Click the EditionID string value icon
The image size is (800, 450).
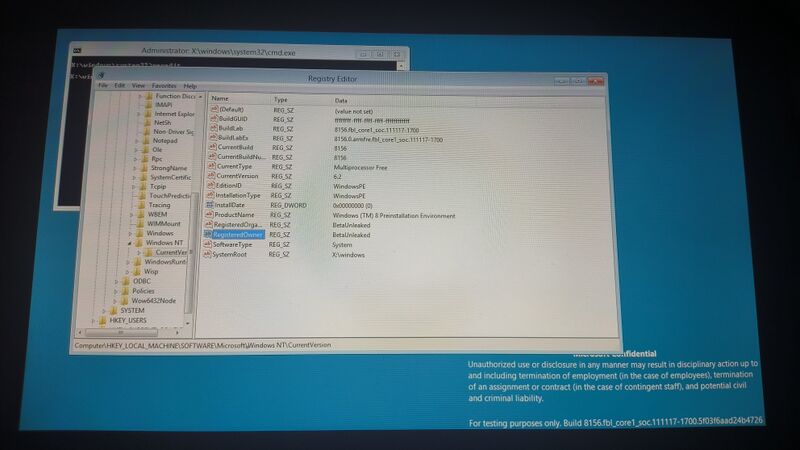pyautogui.click(x=211, y=185)
